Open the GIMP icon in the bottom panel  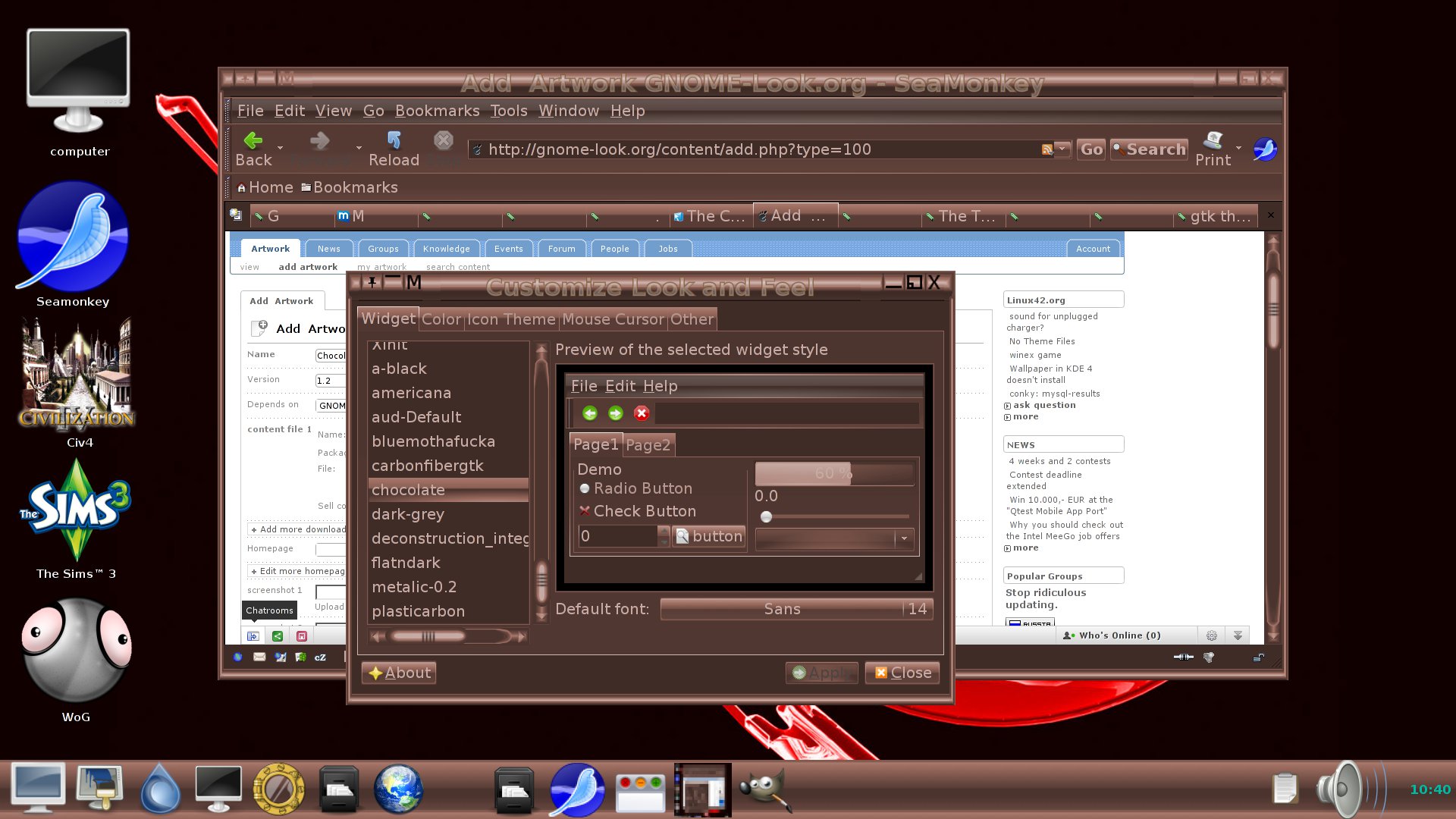coord(764,790)
